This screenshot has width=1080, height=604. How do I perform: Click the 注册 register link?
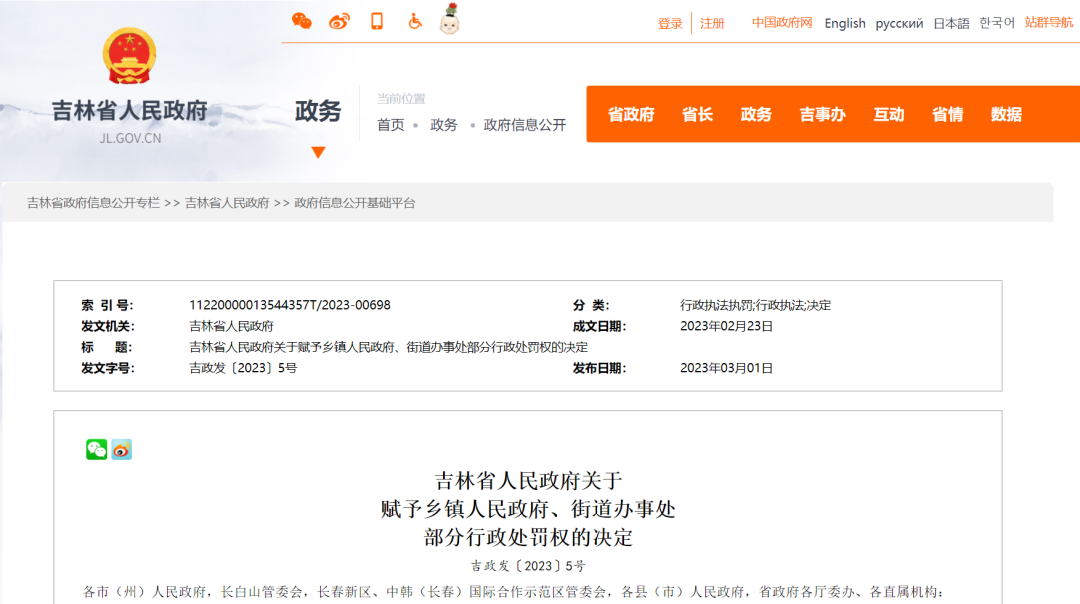point(712,23)
